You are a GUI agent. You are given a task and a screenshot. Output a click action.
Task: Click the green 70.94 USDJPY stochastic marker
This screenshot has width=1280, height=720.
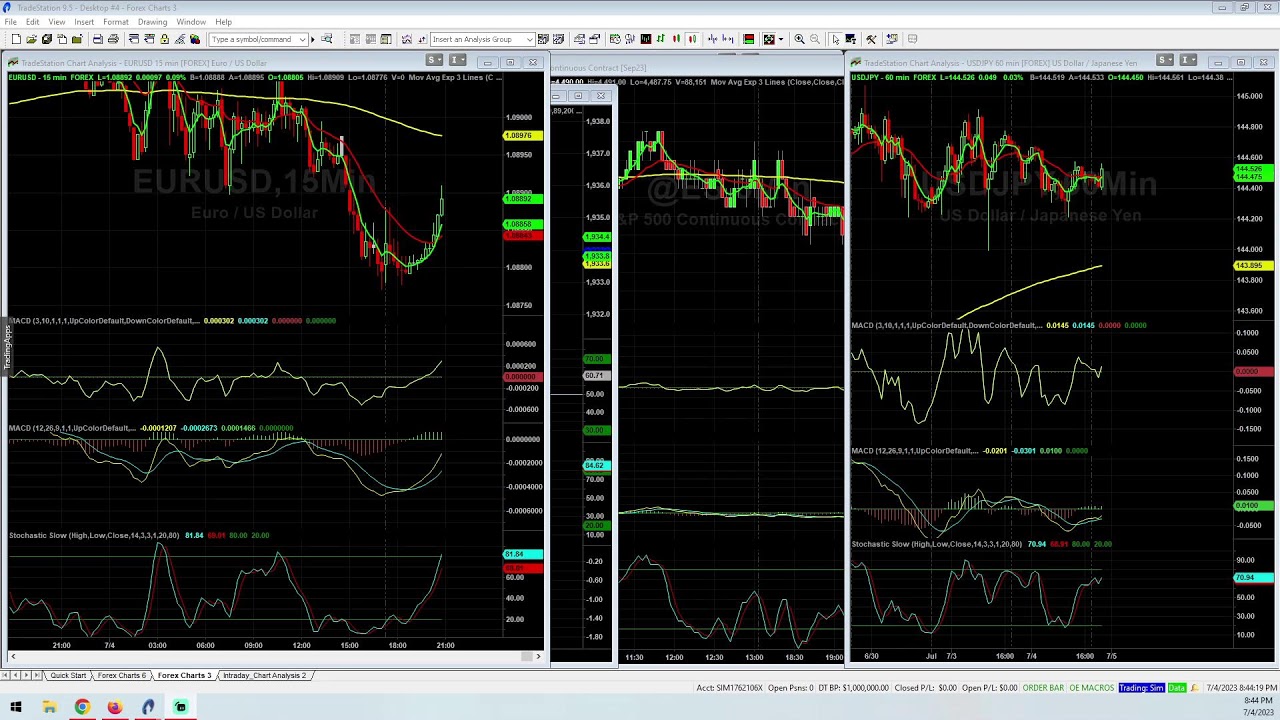coord(1253,578)
